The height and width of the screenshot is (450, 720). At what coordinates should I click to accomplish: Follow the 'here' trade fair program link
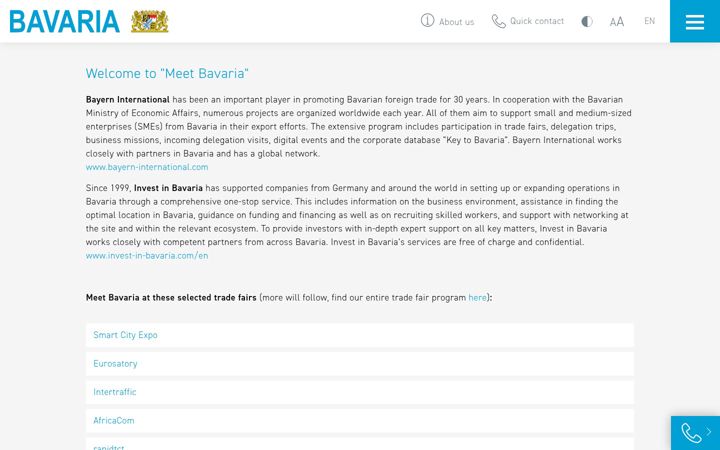477,298
